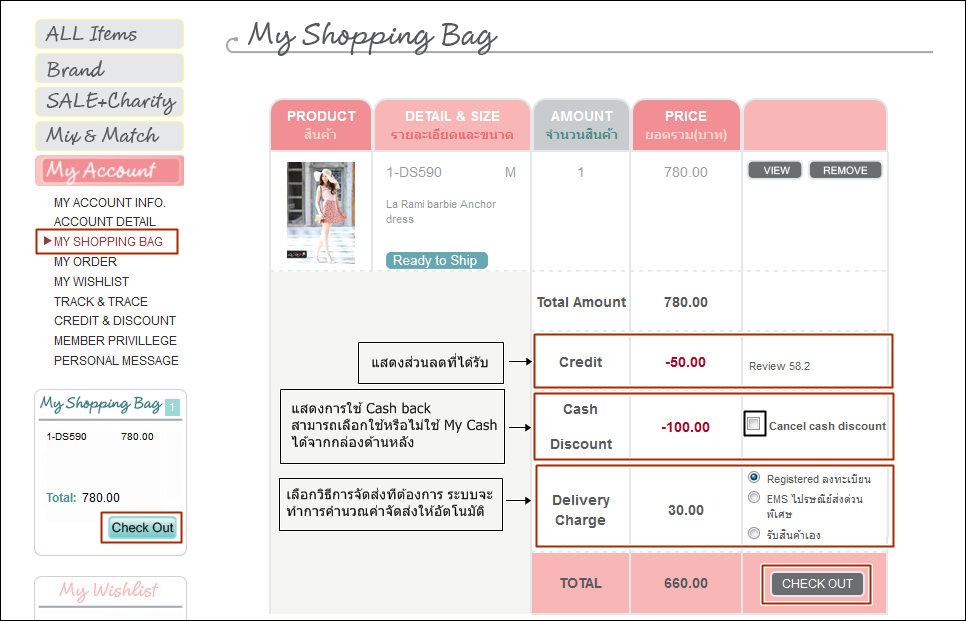966x621 pixels.
Task: Open the Brand category
Action: pos(109,69)
